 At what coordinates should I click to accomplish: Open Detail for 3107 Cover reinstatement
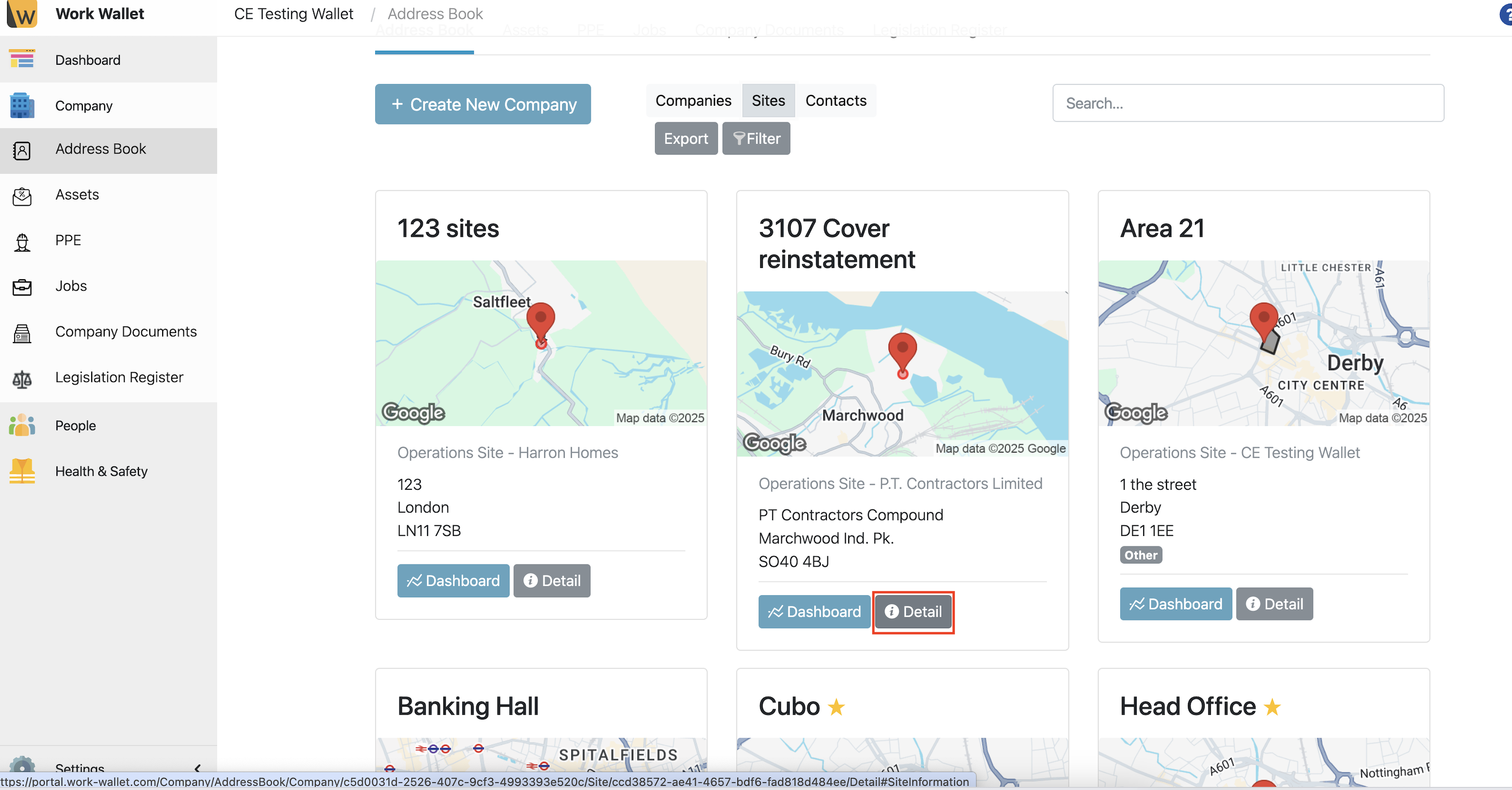pyautogui.click(x=912, y=612)
